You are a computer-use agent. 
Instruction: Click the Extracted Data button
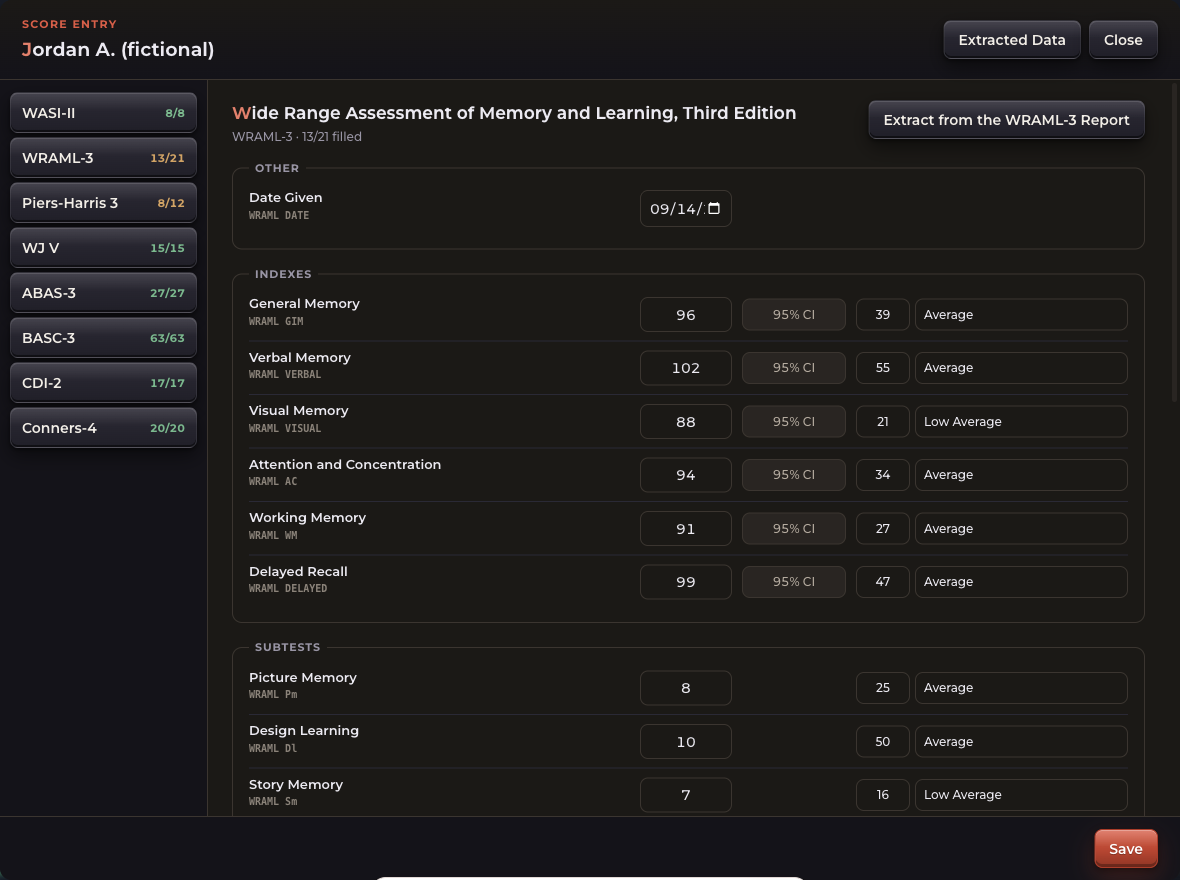[1011, 40]
